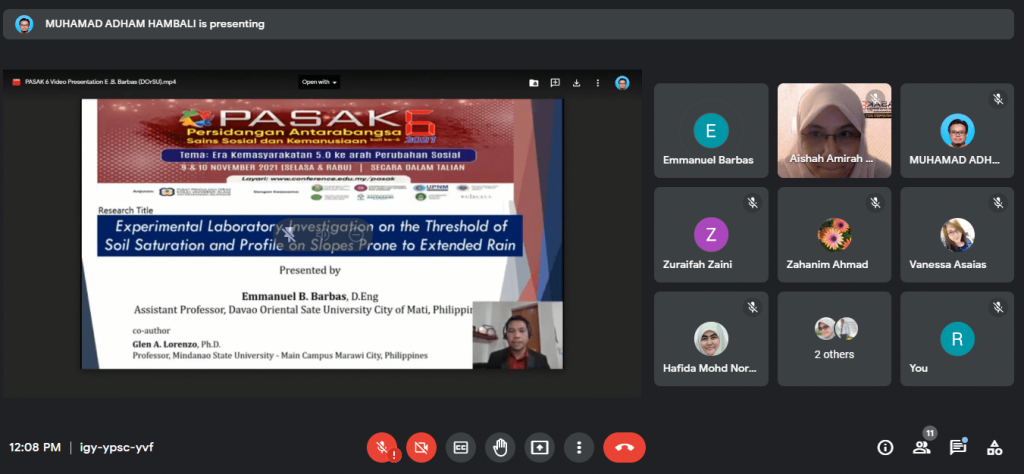Click the minus icon on the presentation overlay

(357, 233)
